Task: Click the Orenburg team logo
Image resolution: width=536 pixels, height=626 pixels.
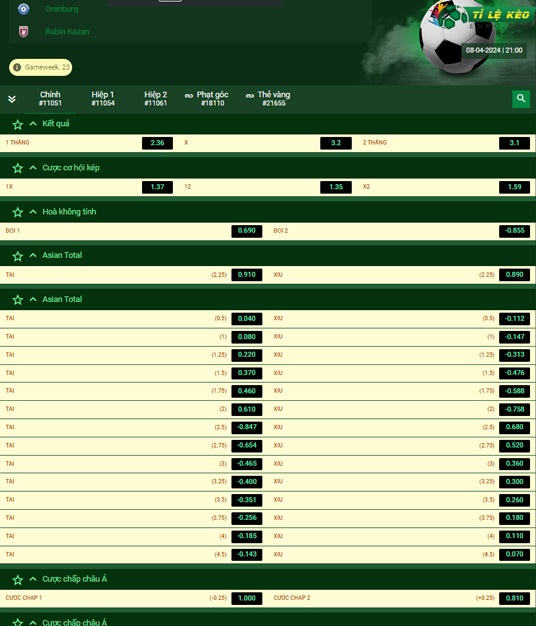Action: tap(24, 8)
